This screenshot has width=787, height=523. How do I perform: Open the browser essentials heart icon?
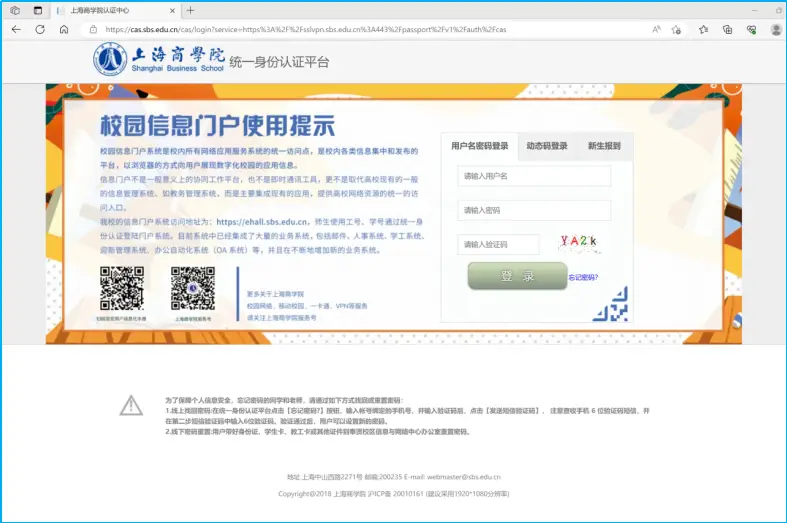pyautogui.click(x=751, y=30)
